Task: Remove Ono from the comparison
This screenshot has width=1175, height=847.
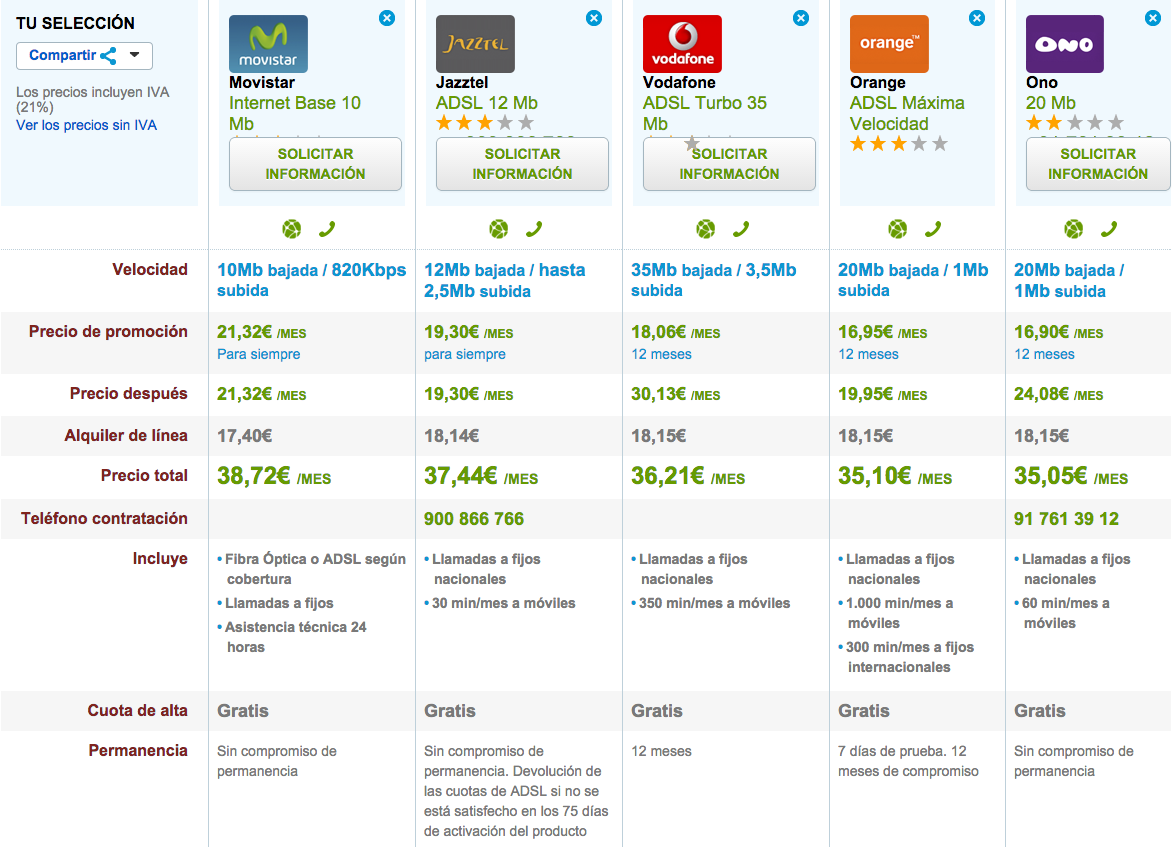Action: point(1153,18)
